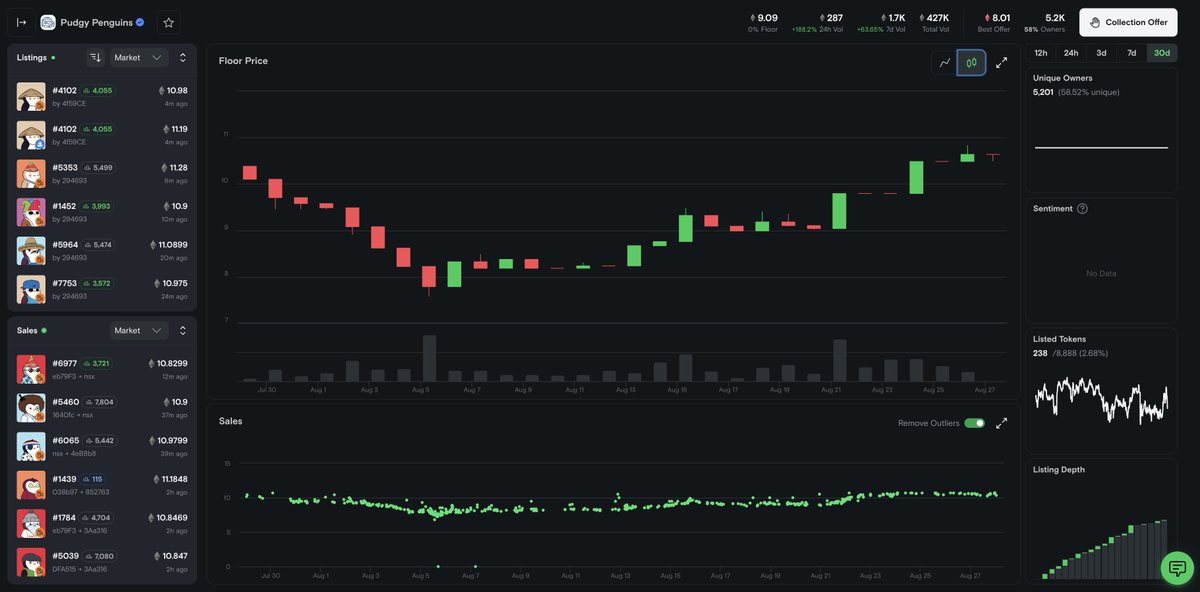The image size is (1200, 592).
Task: Collapse the Sales panel with chevrons
Action: 183,330
